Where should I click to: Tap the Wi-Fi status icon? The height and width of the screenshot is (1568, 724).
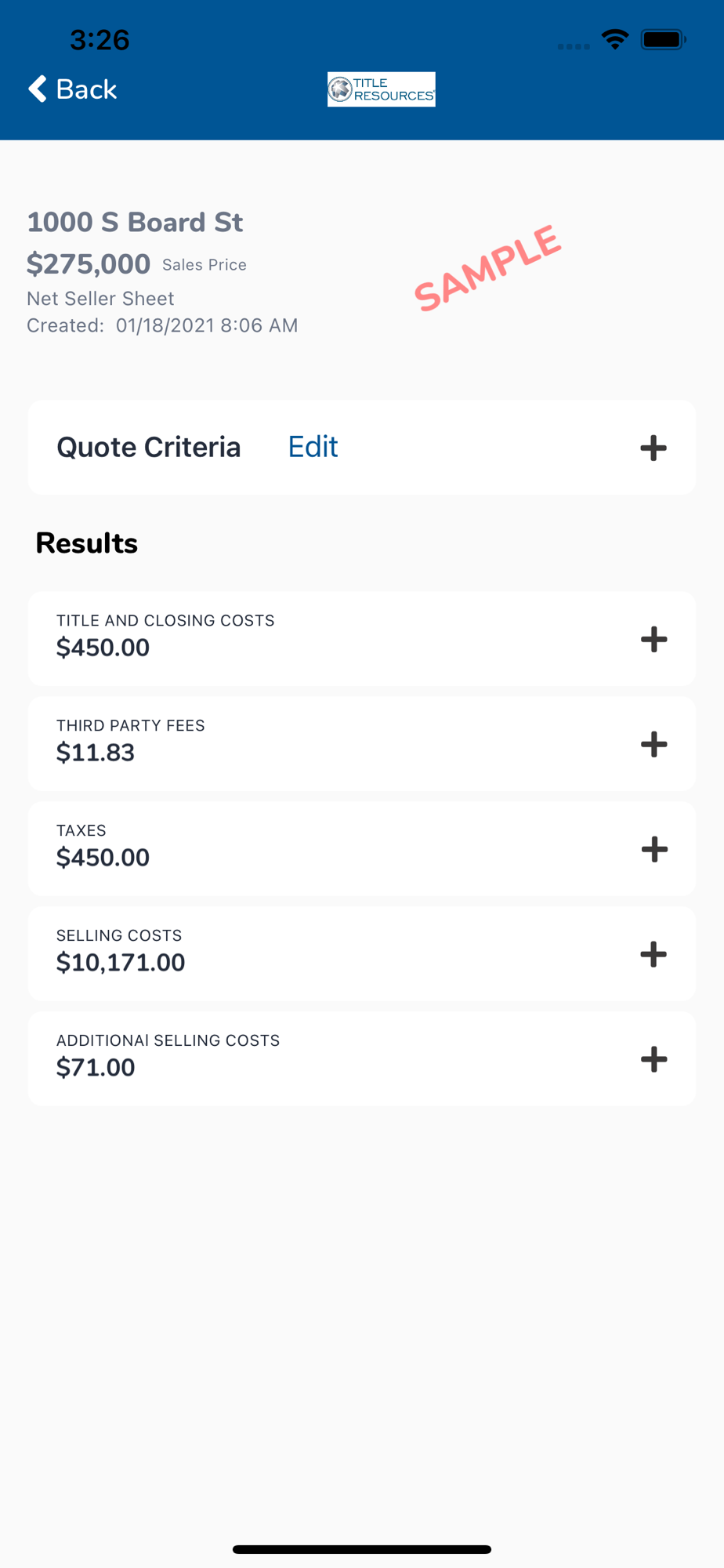[x=615, y=39]
